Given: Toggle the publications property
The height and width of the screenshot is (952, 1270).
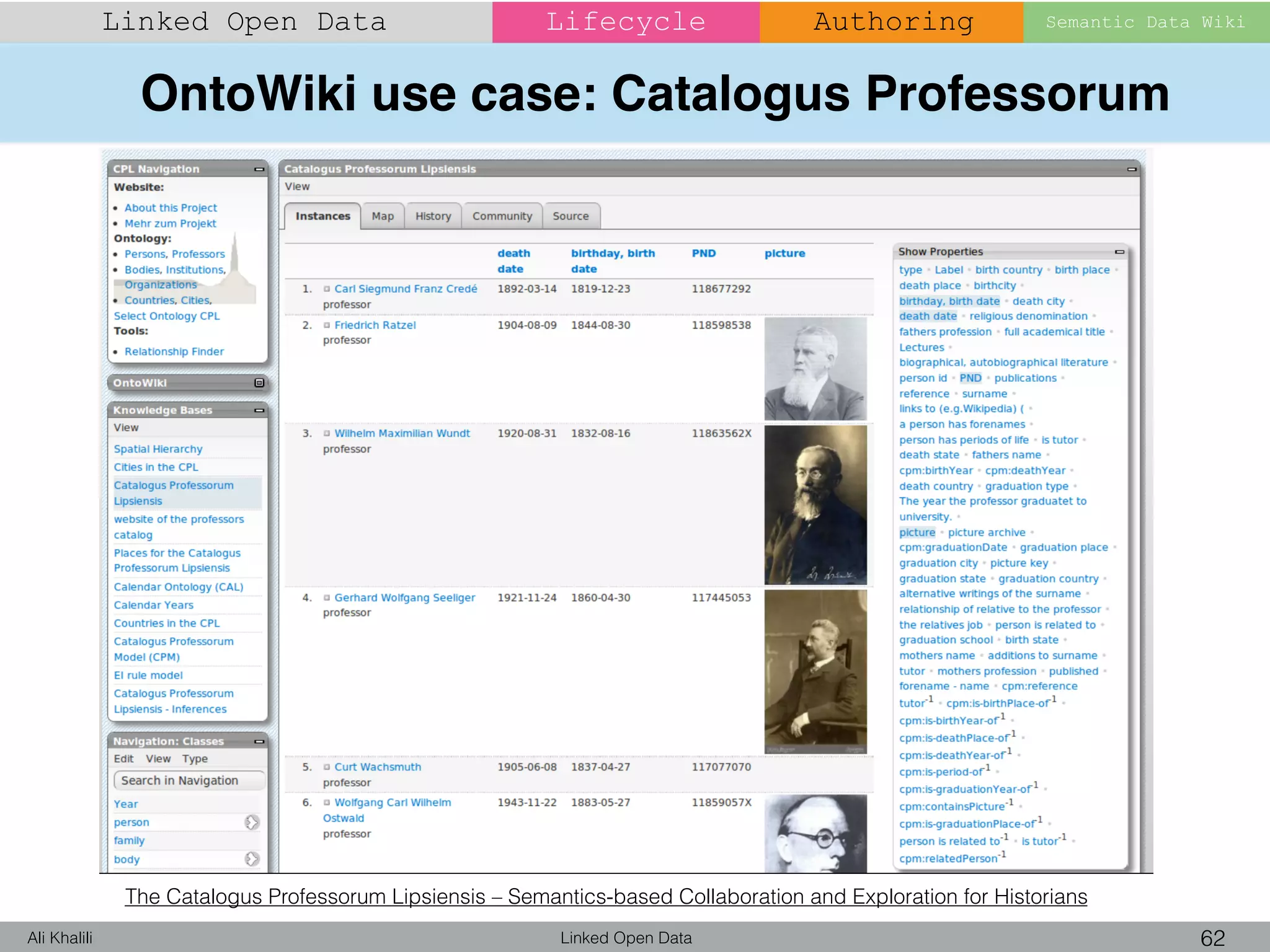Looking at the screenshot, I should click(1025, 378).
